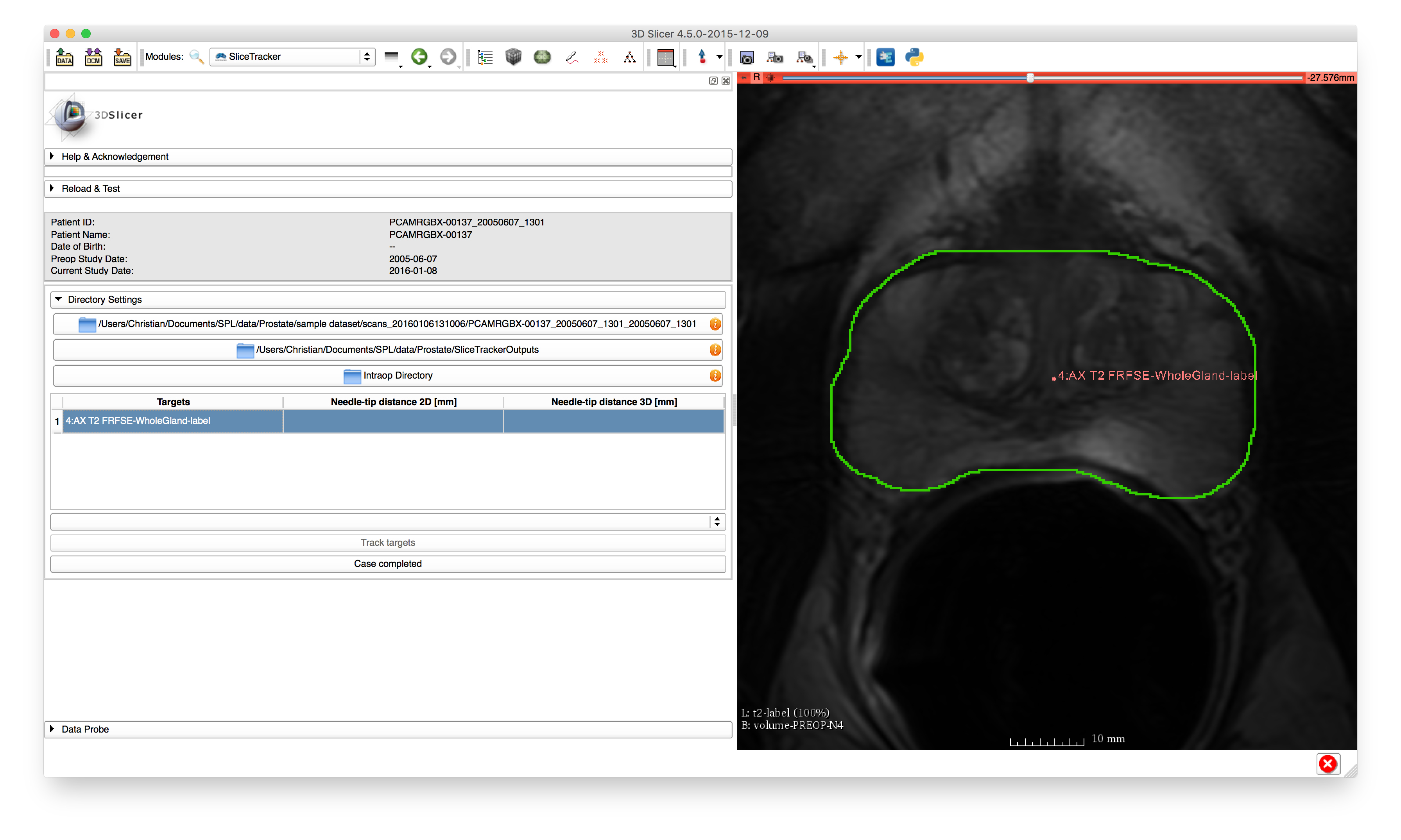Click the Case completed button
Viewport: 1401px width, 840px height.
(x=387, y=564)
